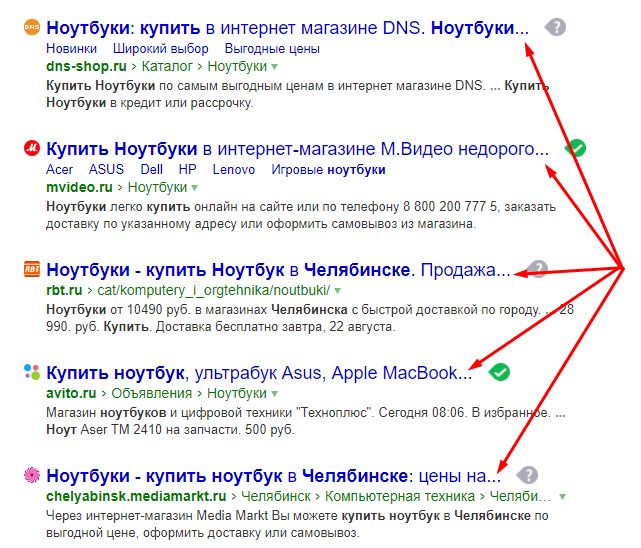This screenshot has width=641, height=548.
Task: Click gray question badge next to MediaMarkt result
Action: pos(527,475)
